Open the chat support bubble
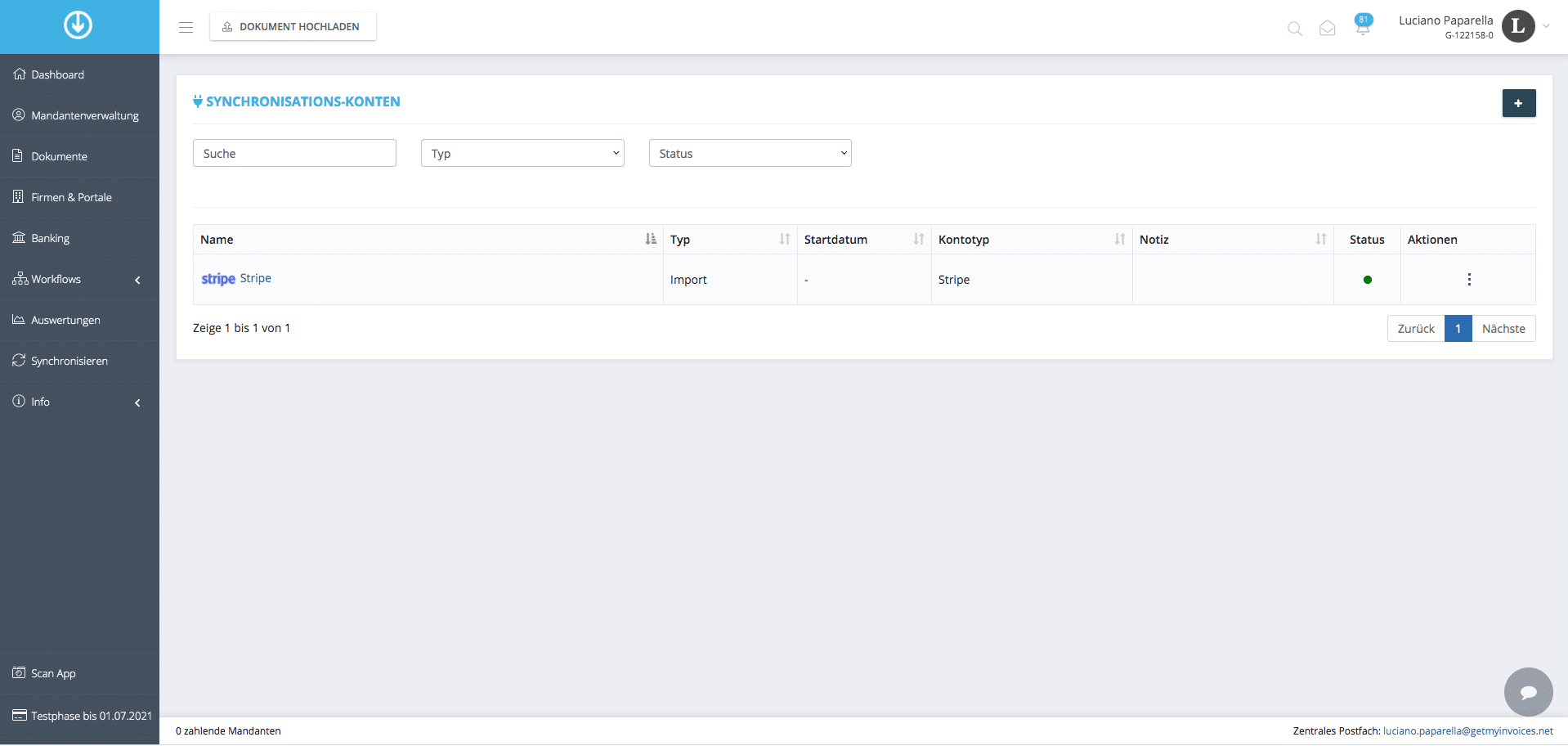 pyautogui.click(x=1529, y=692)
